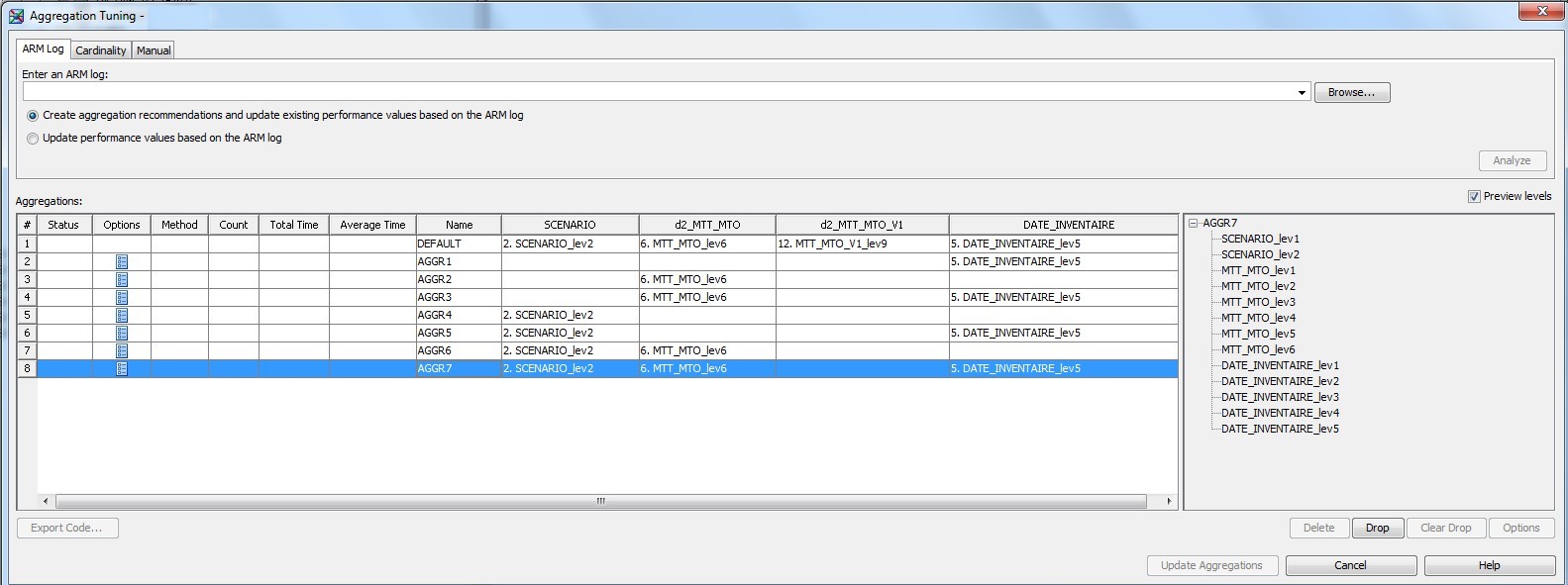Click the horizontal scrollbar thumb in table
This screenshot has height=585, width=1568.
[600, 502]
